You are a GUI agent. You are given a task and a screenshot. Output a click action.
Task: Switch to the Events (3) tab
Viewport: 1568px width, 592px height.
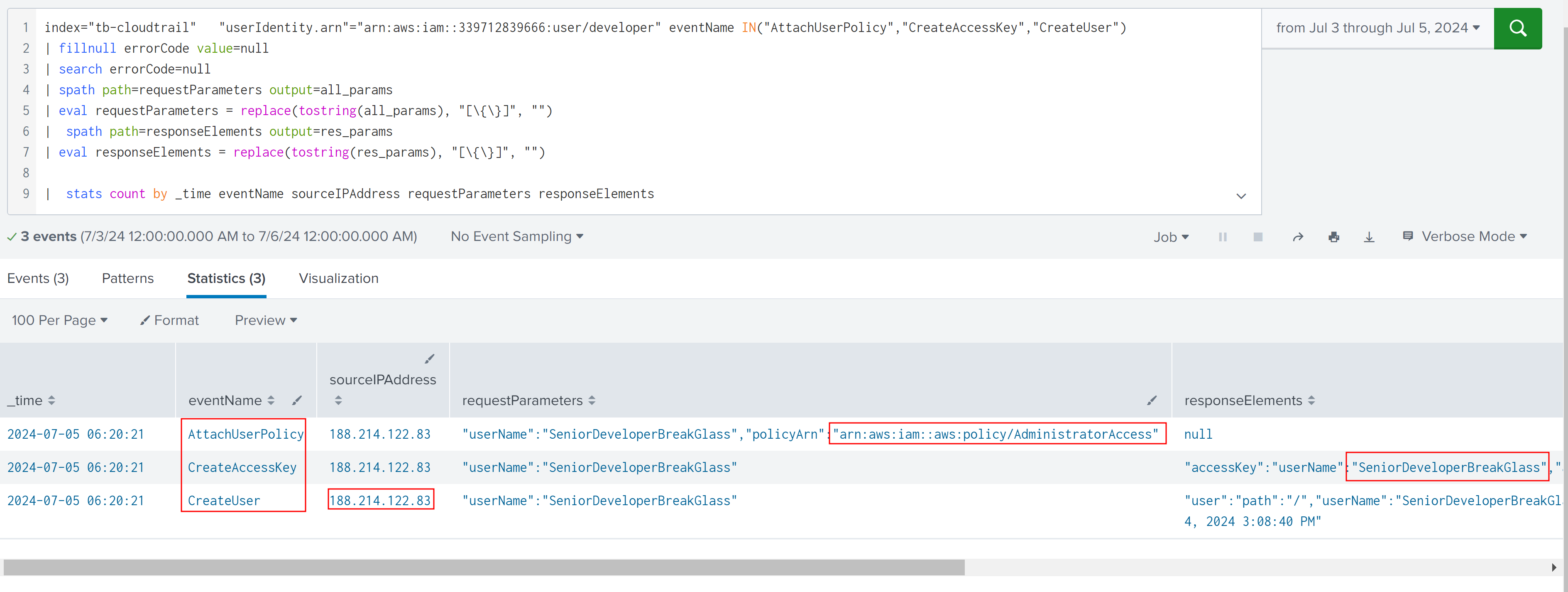pos(38,278)
